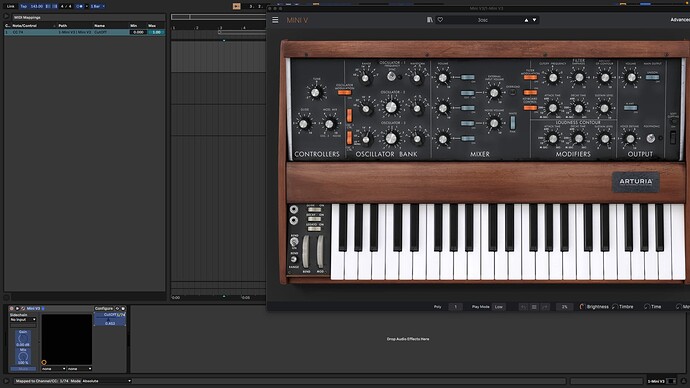Click the filter cutoff frequency knob
This screenshot has height=388, width=690.
[x=553, y=78]
